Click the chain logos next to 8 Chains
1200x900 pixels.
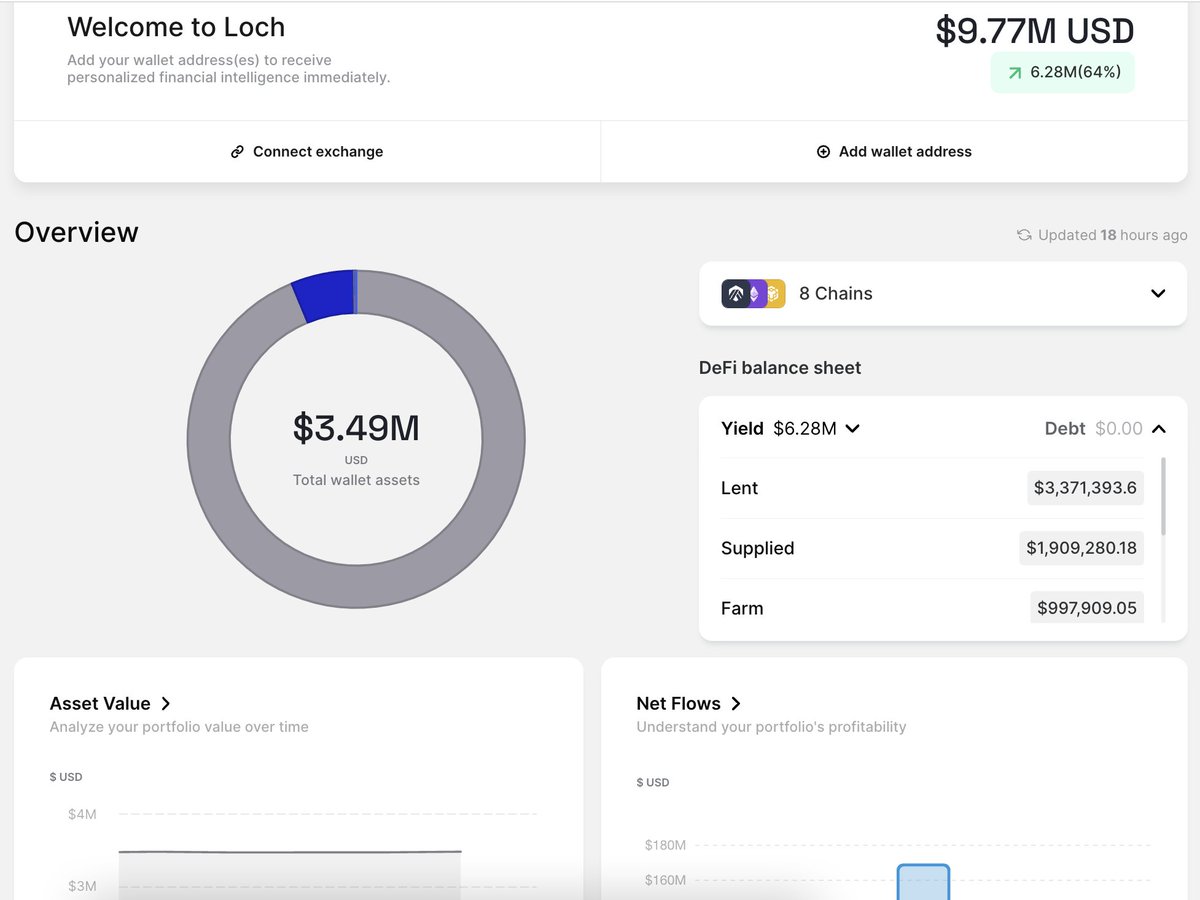[753, 293]
